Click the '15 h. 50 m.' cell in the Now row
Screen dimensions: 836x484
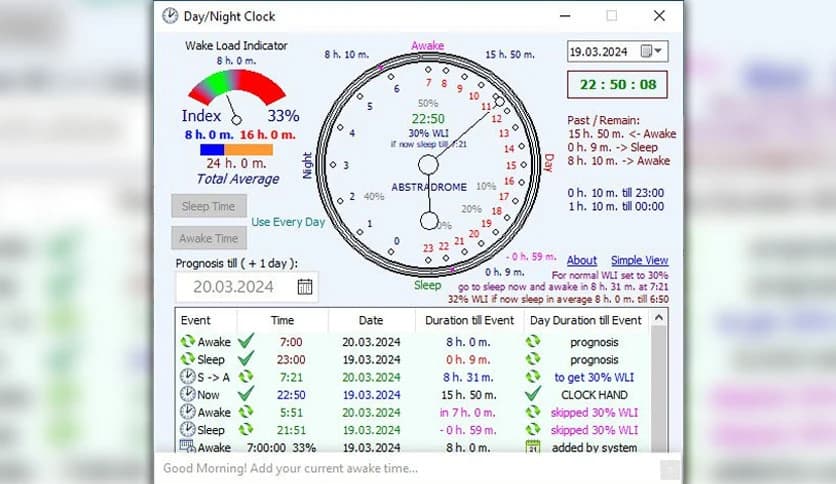point(469,394)
